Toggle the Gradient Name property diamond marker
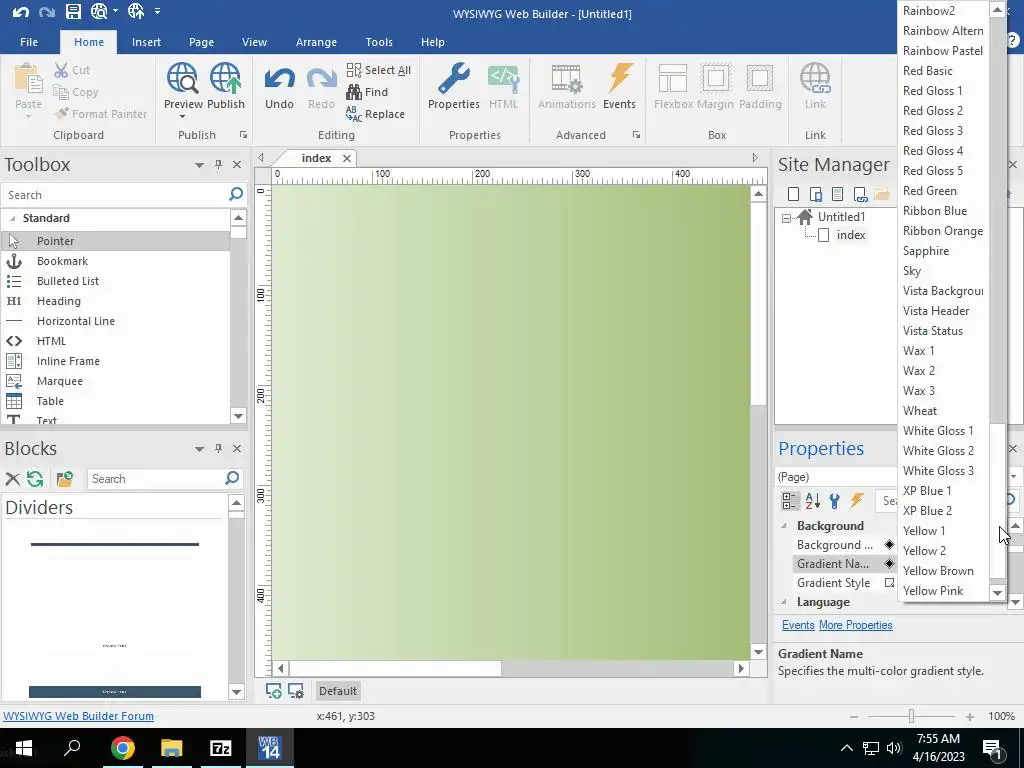This screenshot has width=1024, height=768. pyautogui.click(x=889, y=564)
